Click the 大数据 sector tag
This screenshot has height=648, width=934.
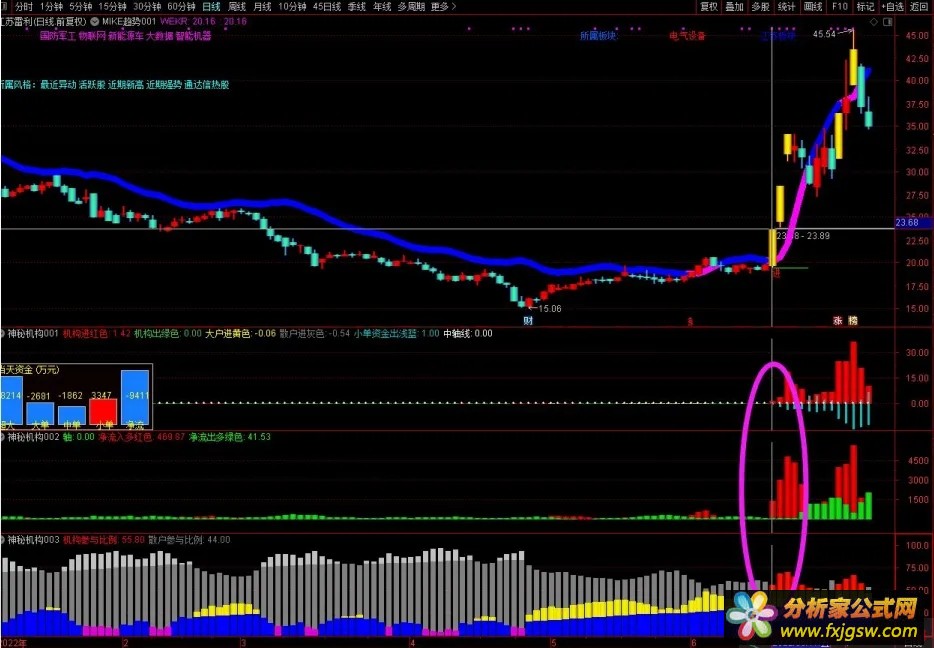158,36
